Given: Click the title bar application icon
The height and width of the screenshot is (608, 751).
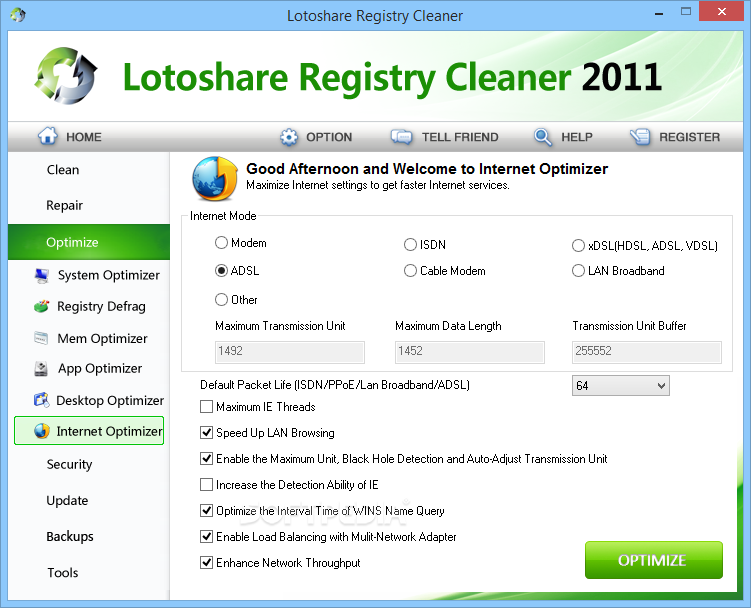Looking at the screenshot, I should click(18, 15).
